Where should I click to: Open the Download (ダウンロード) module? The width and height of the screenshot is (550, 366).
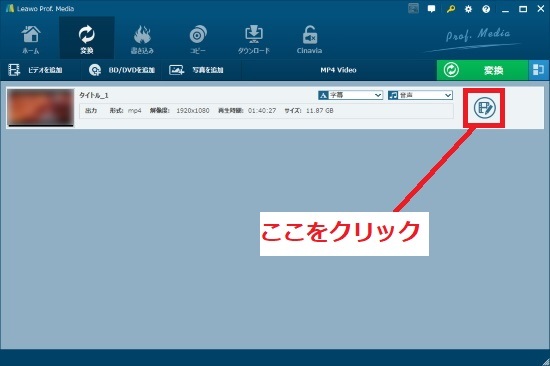[254, 39]
